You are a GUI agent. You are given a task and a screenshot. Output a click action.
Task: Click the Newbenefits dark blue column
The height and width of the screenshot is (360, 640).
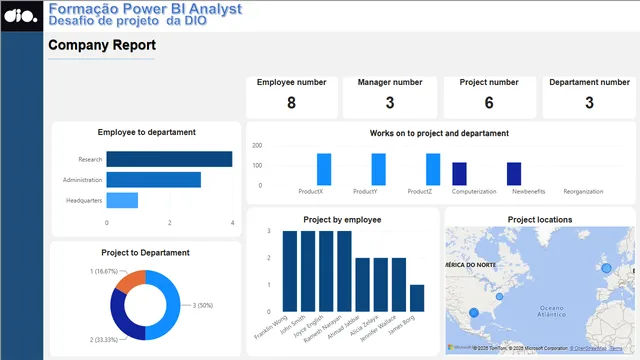coord(514,174)
